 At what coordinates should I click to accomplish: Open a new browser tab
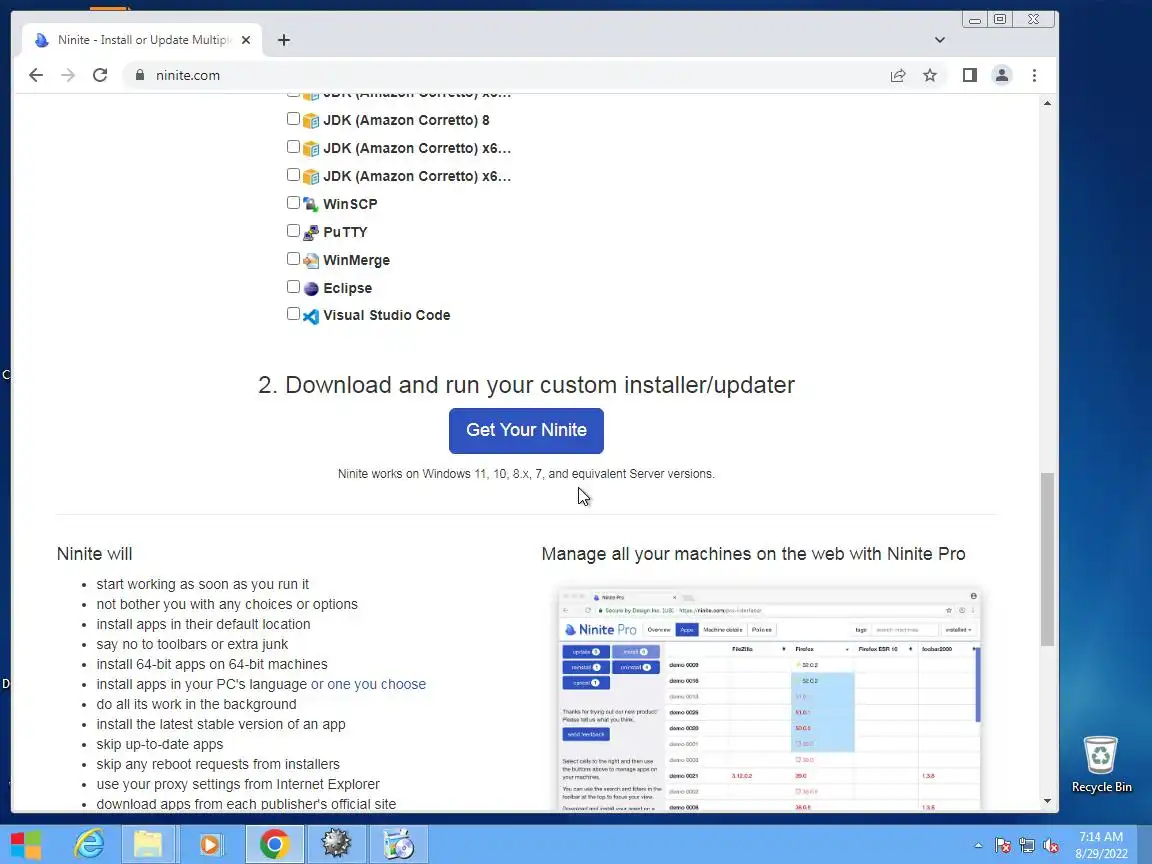(x=284, y=40)
